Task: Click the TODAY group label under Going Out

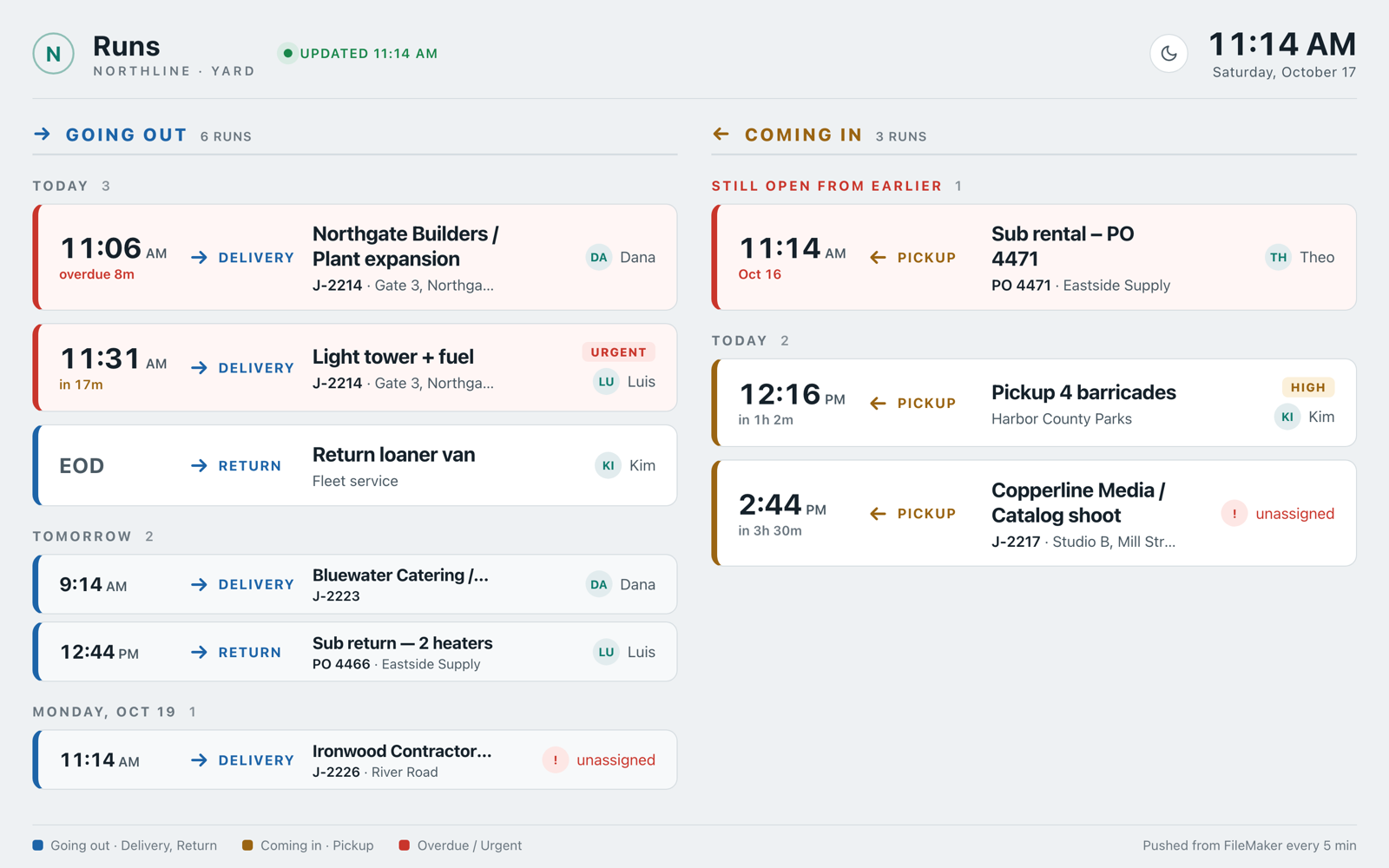Action: pos(61,186)
